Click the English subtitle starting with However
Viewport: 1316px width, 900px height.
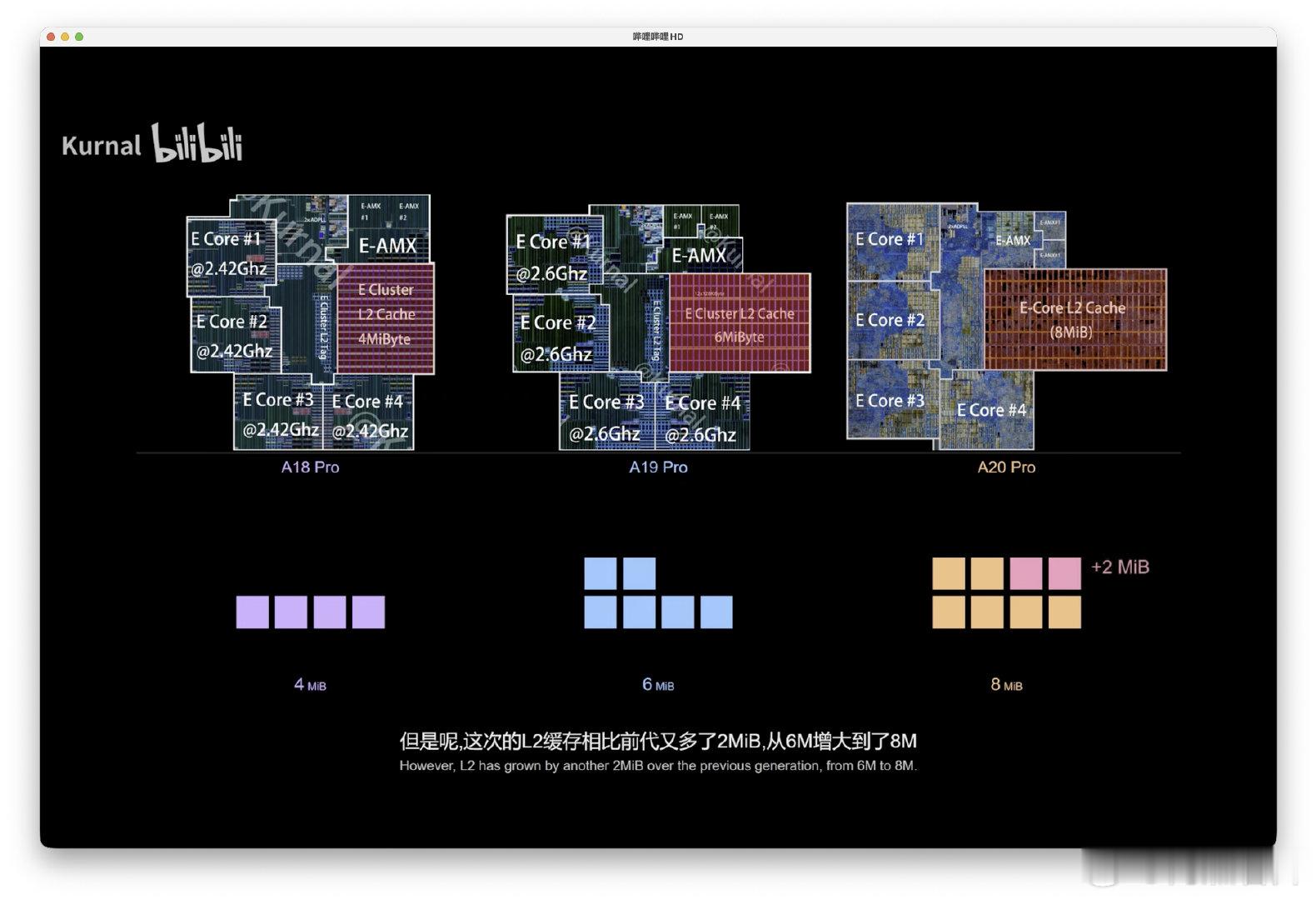coord(658,766)
